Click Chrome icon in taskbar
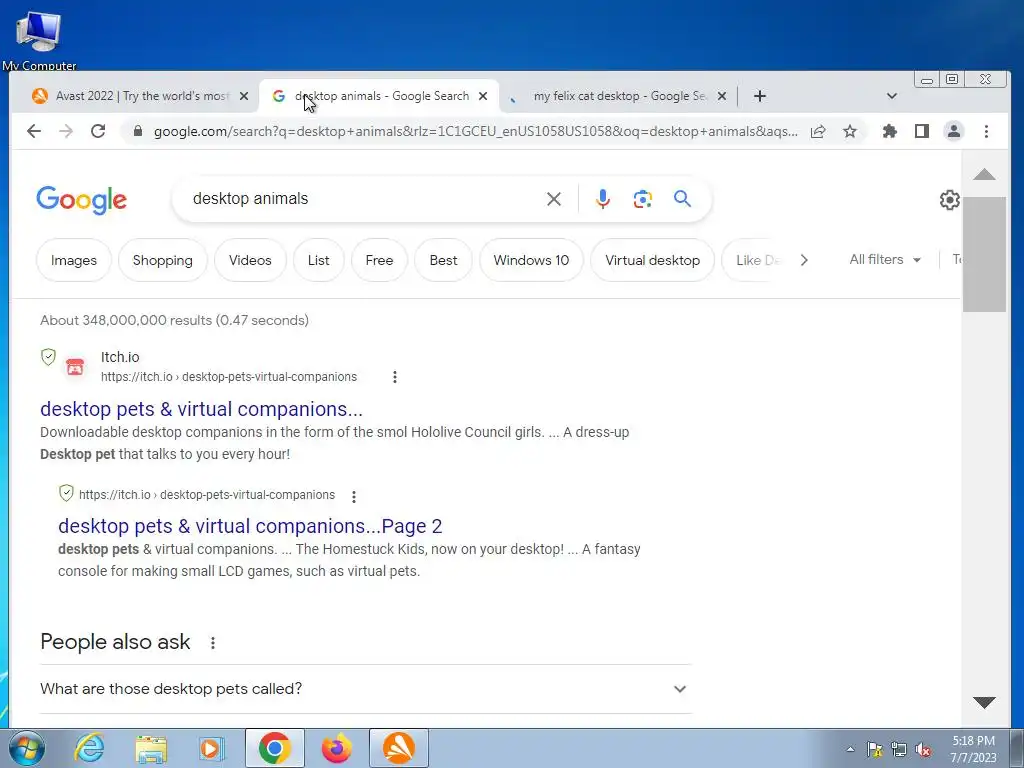 tap(275, 748)
